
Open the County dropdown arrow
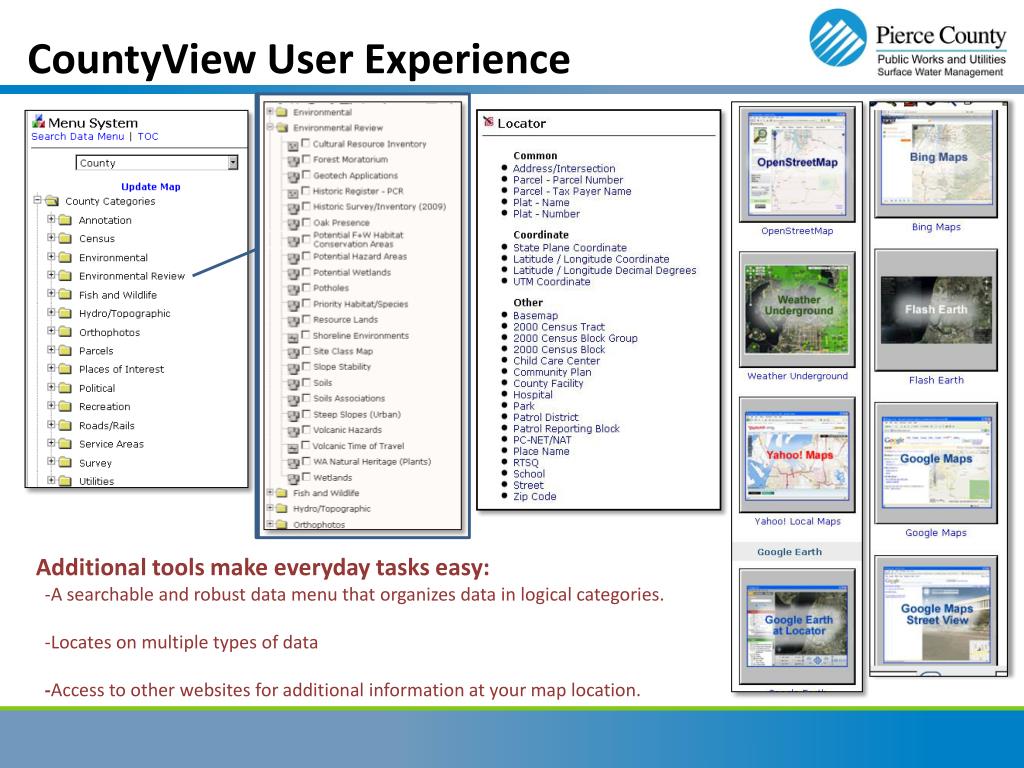point(232,163)
